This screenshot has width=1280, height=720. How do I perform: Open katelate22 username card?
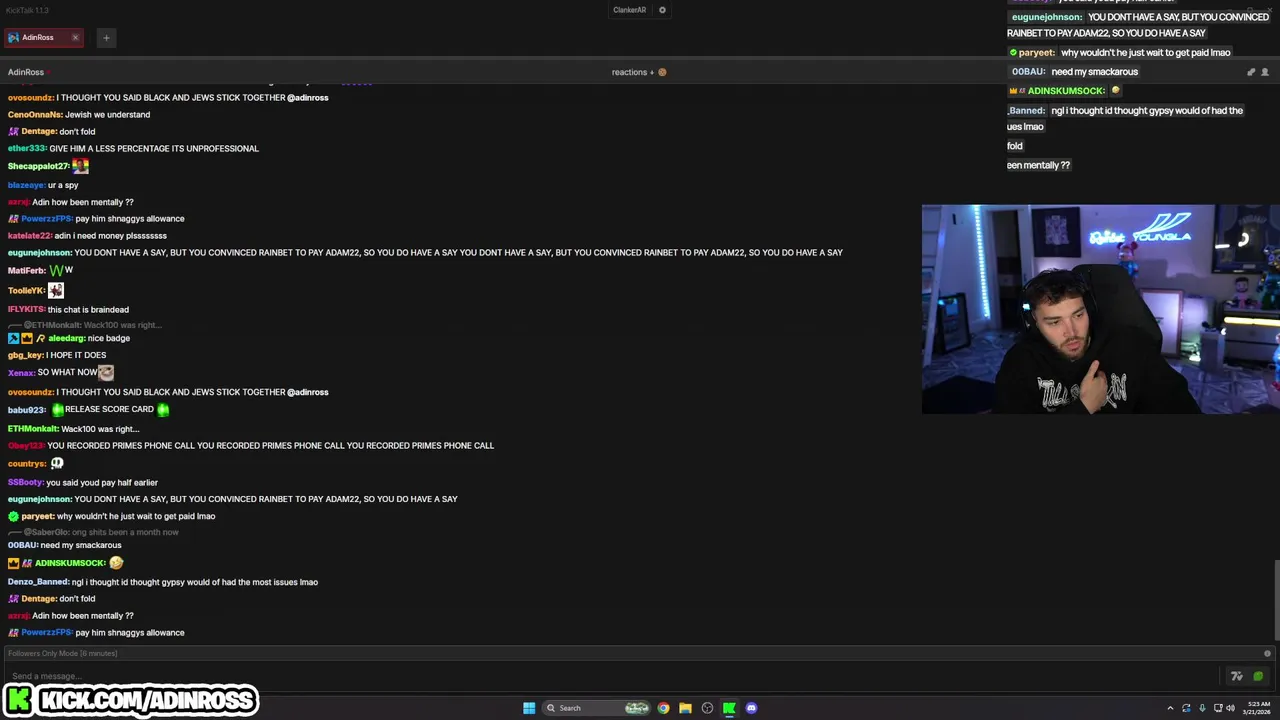[29, 236]
